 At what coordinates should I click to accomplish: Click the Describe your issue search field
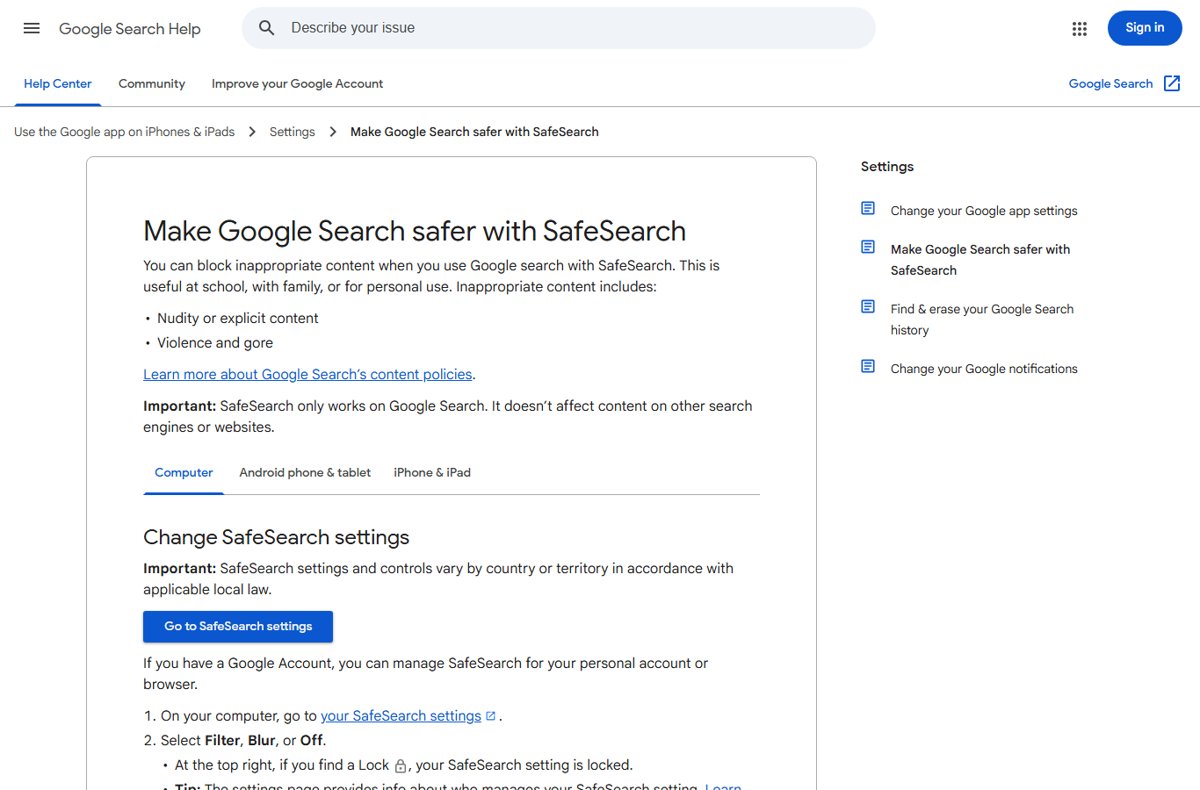(558, 28)
